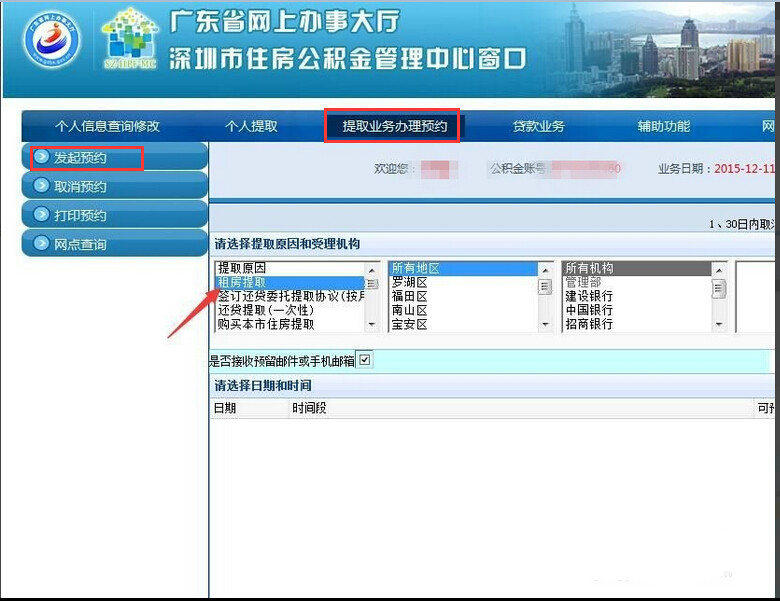Click the business date 2015-12-11 value

tap(744, 169)
